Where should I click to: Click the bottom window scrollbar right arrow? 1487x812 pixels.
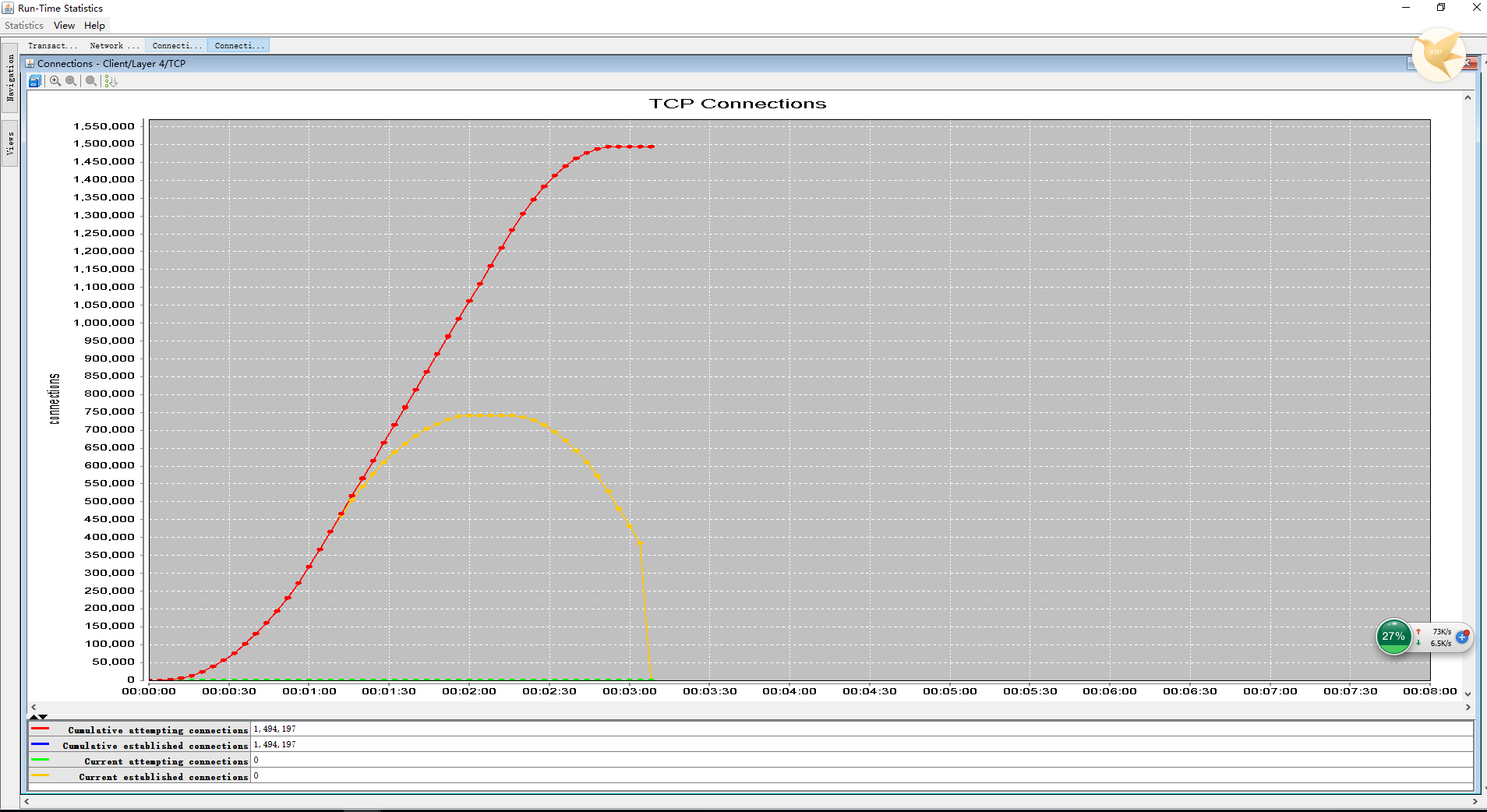tap(1475, 801)
